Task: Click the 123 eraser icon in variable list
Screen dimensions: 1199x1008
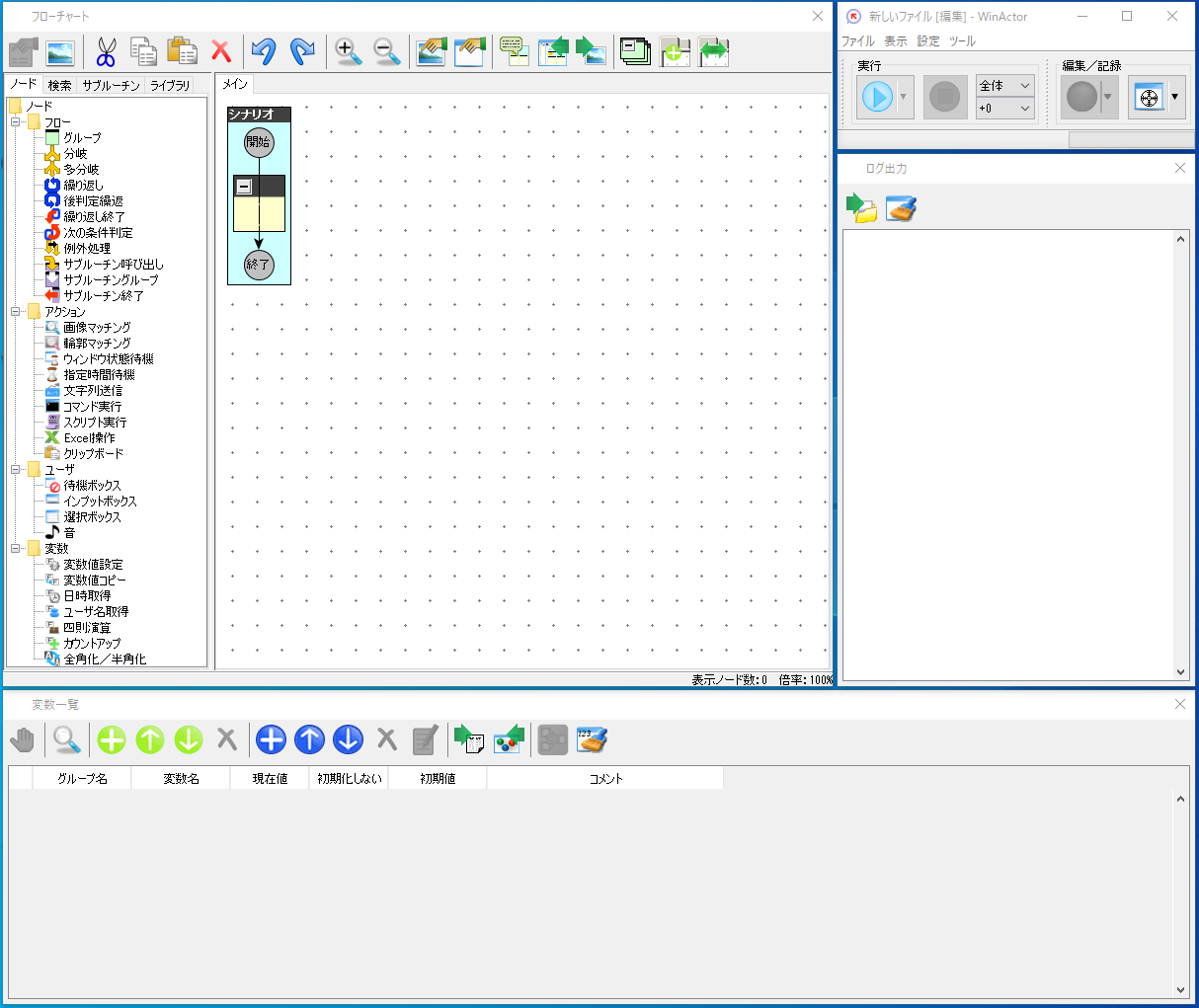Action: [x=592, y=739]
